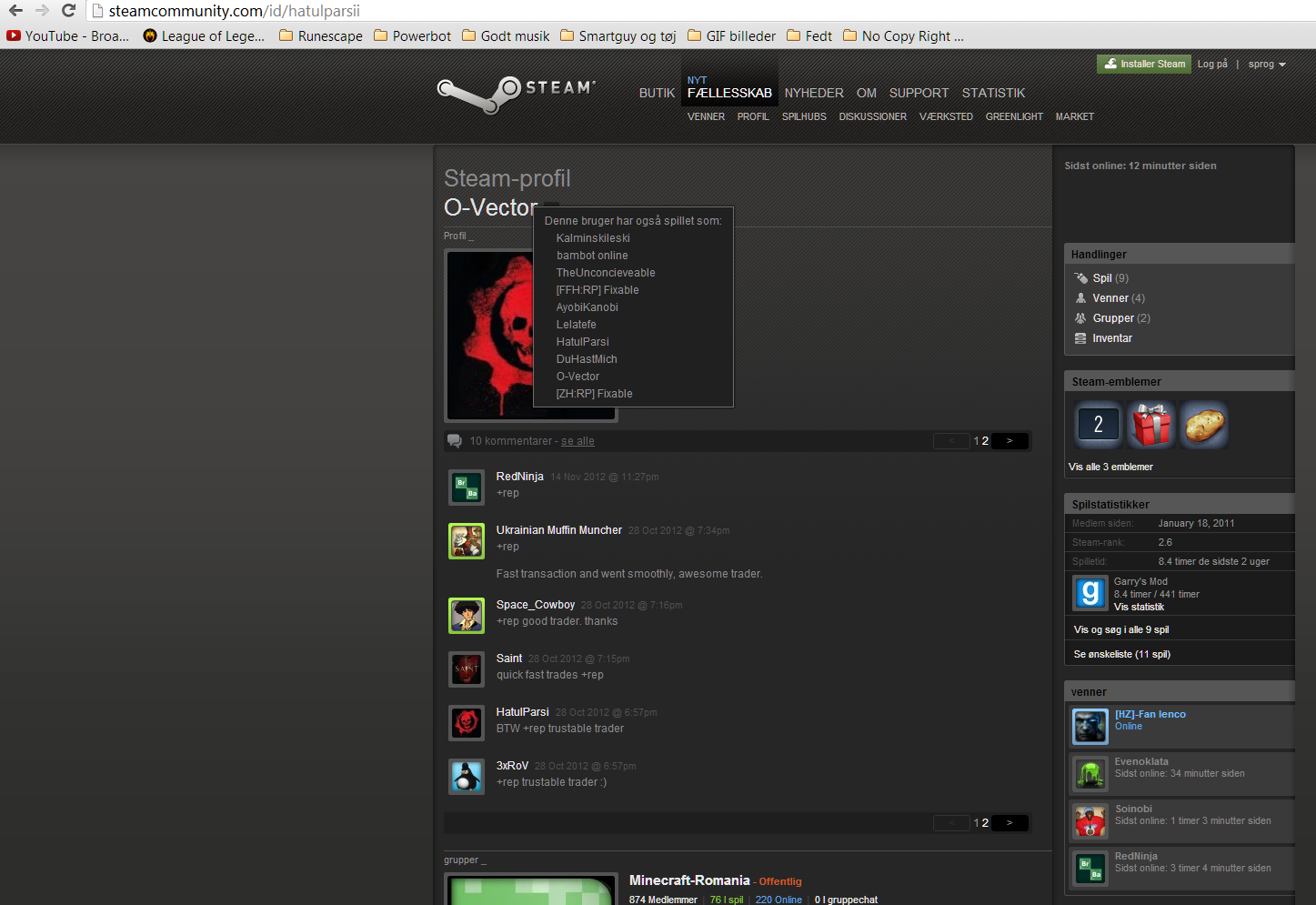
Task: Click Vis og søg i alle 9 spil
Action: tap(1121, 629)
